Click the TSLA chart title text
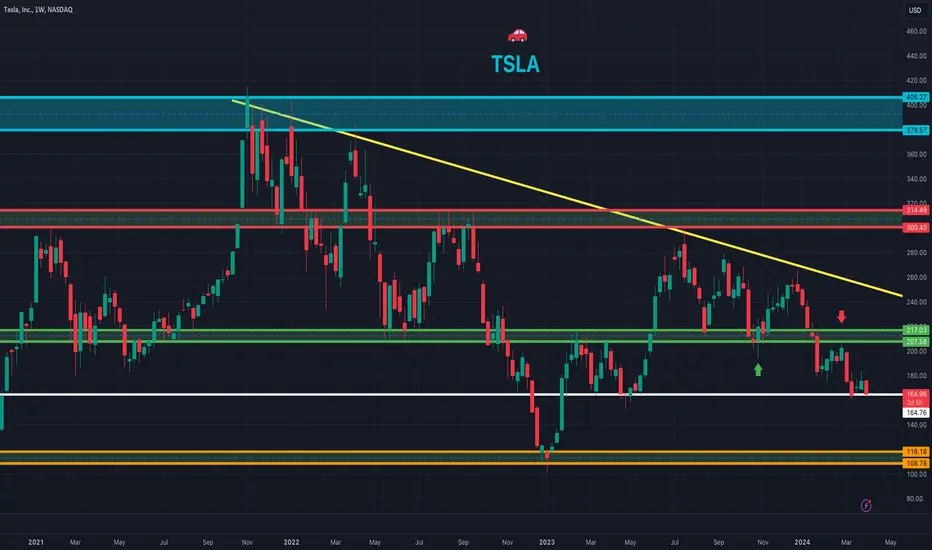Screen dimensions: 932x550 [515, 64]
